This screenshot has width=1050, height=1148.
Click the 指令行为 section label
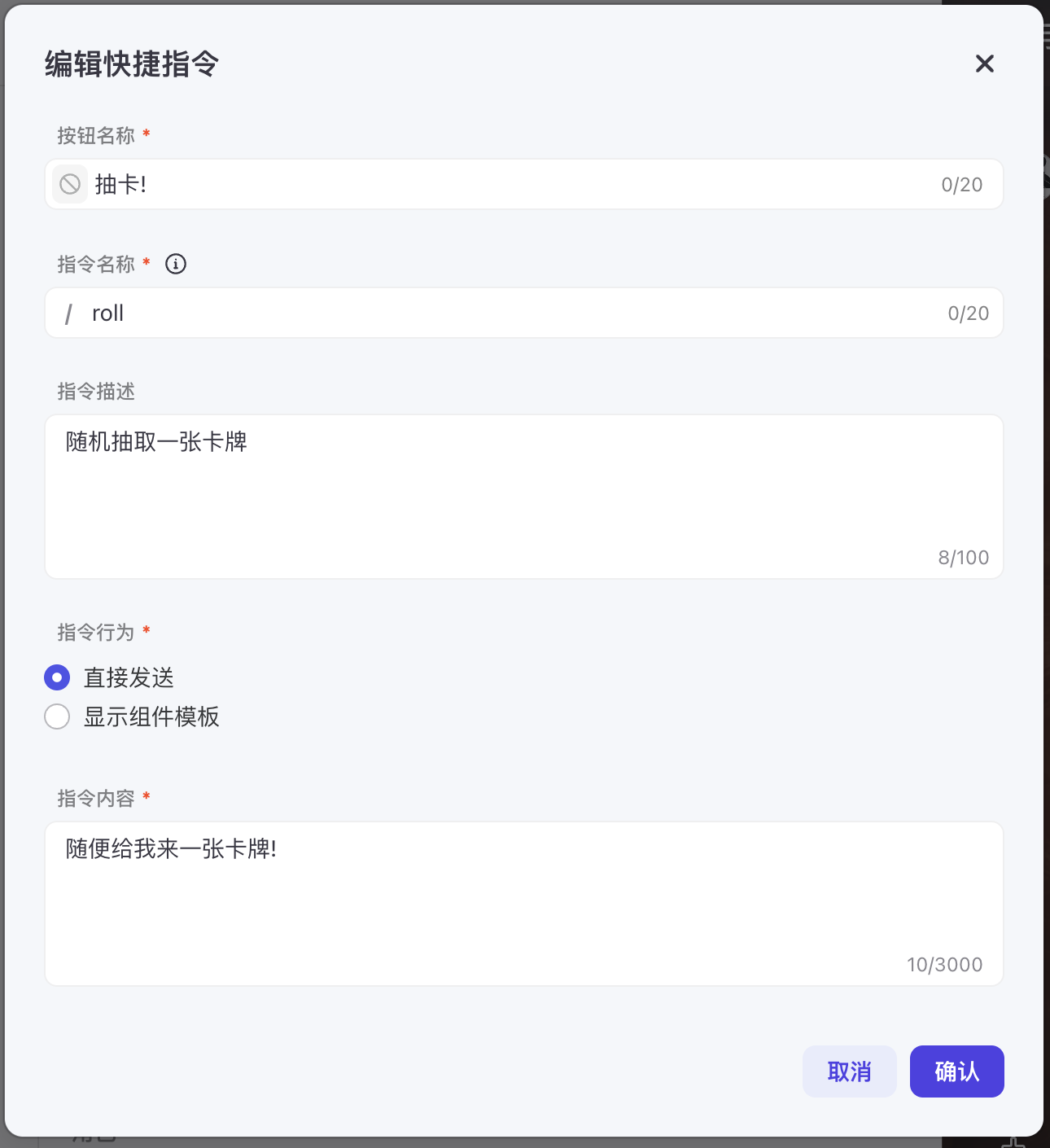[x=96, y=632]
